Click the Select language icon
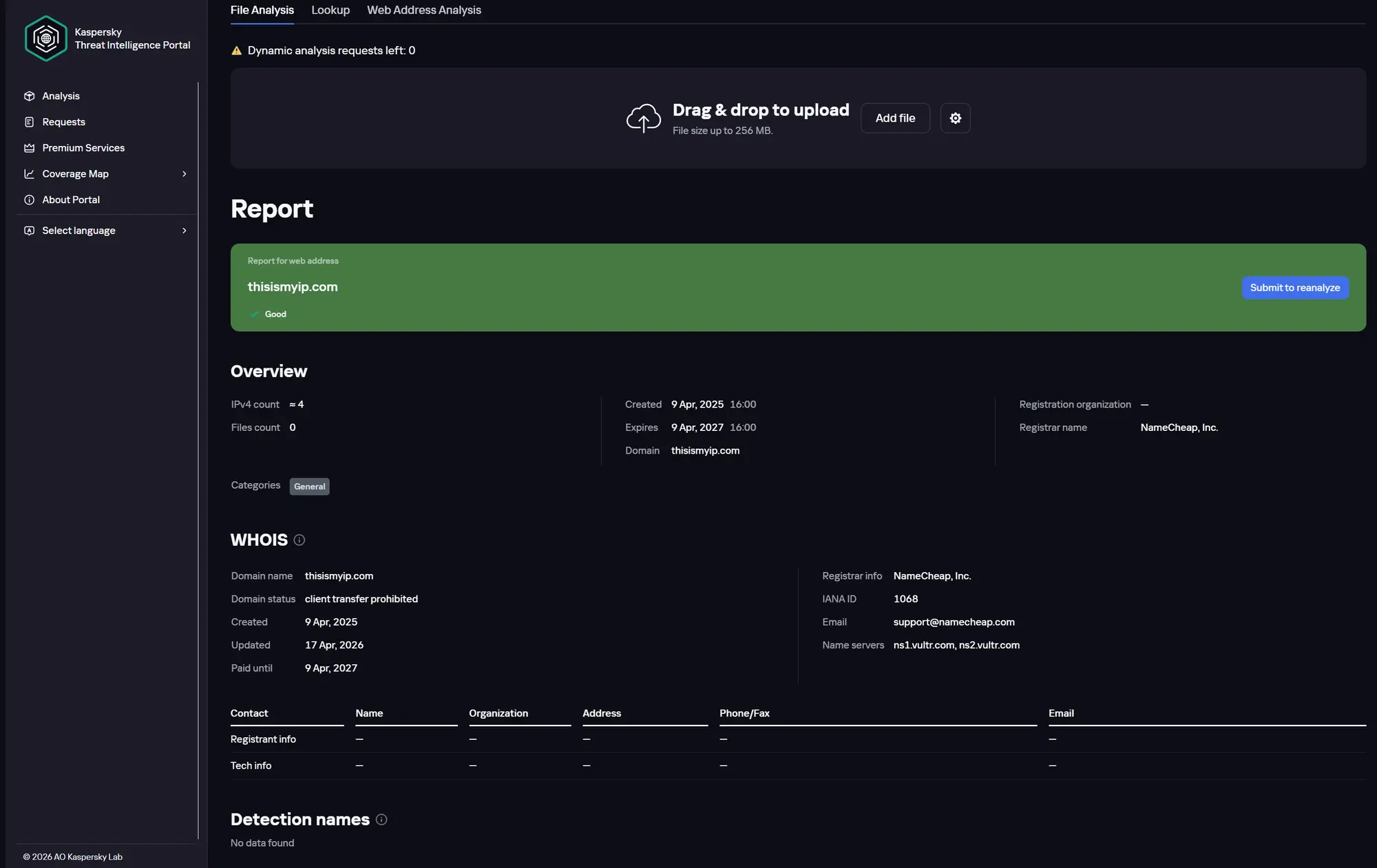The width and height of the screenshot is (1377, 868). pyautogui.click(x=29, y=231)
